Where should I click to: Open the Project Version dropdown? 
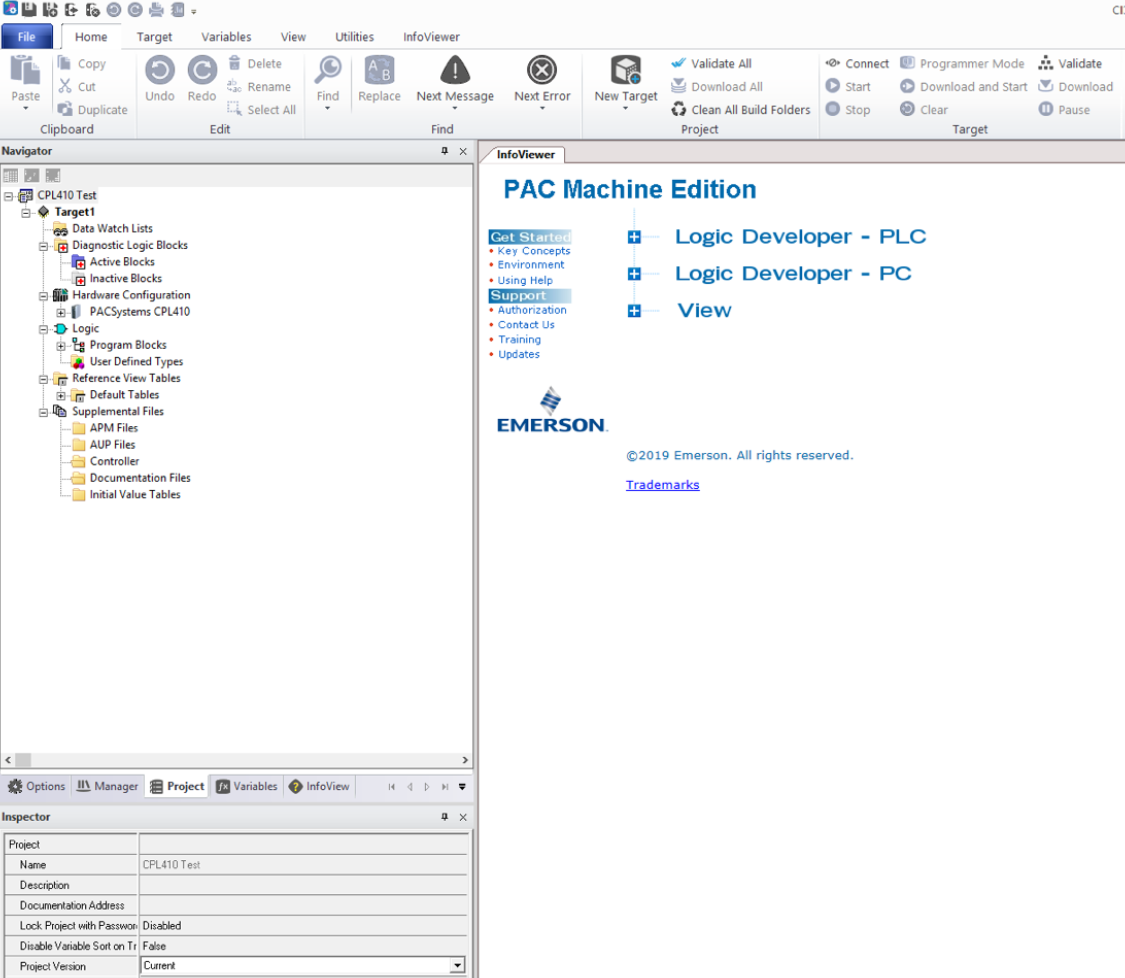pos(457,966)
